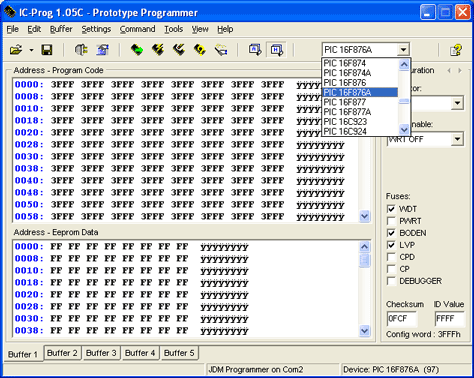Open the View menu
This screenshot has height=378, width=474.
(x=200, y=29)
